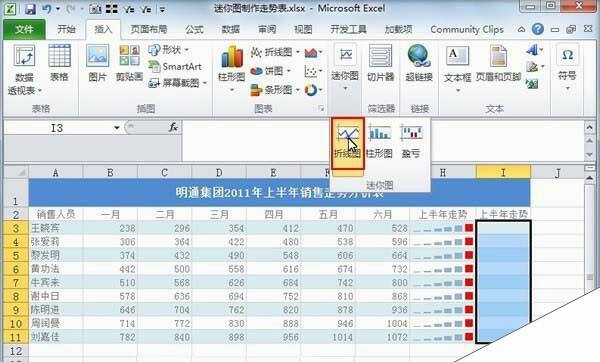Switch to the Review tab

tap(267, 29)
